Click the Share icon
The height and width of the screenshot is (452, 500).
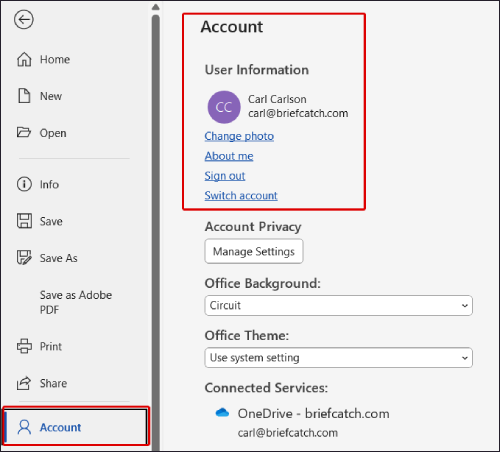(24, 383)
